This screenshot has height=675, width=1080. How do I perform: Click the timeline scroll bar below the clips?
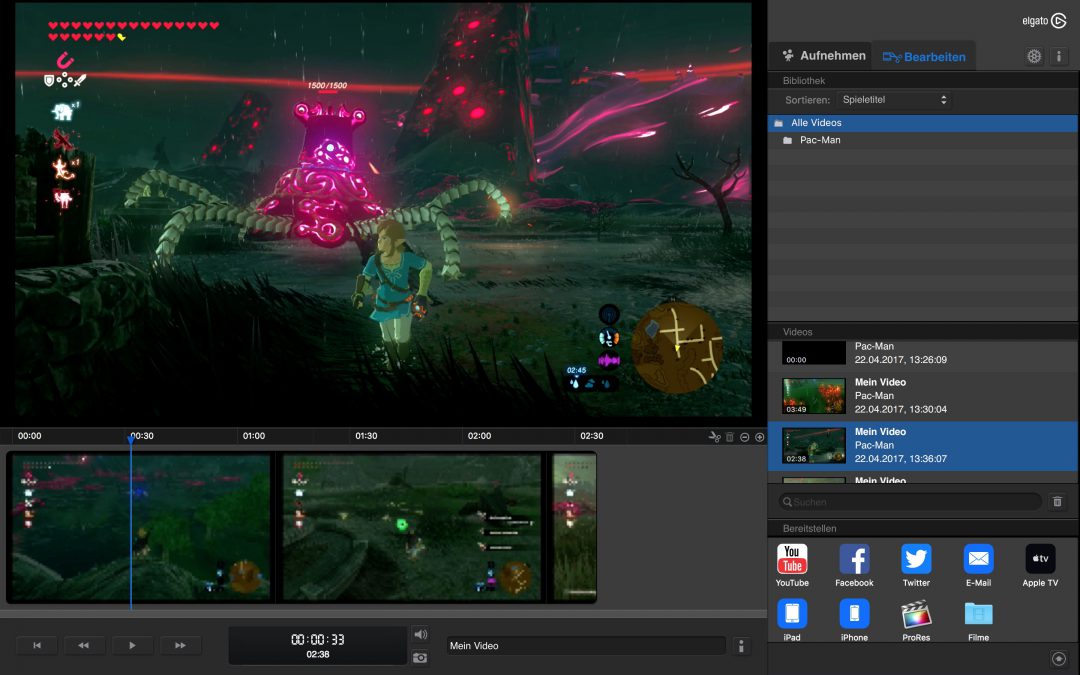click(x=383, y=612)
